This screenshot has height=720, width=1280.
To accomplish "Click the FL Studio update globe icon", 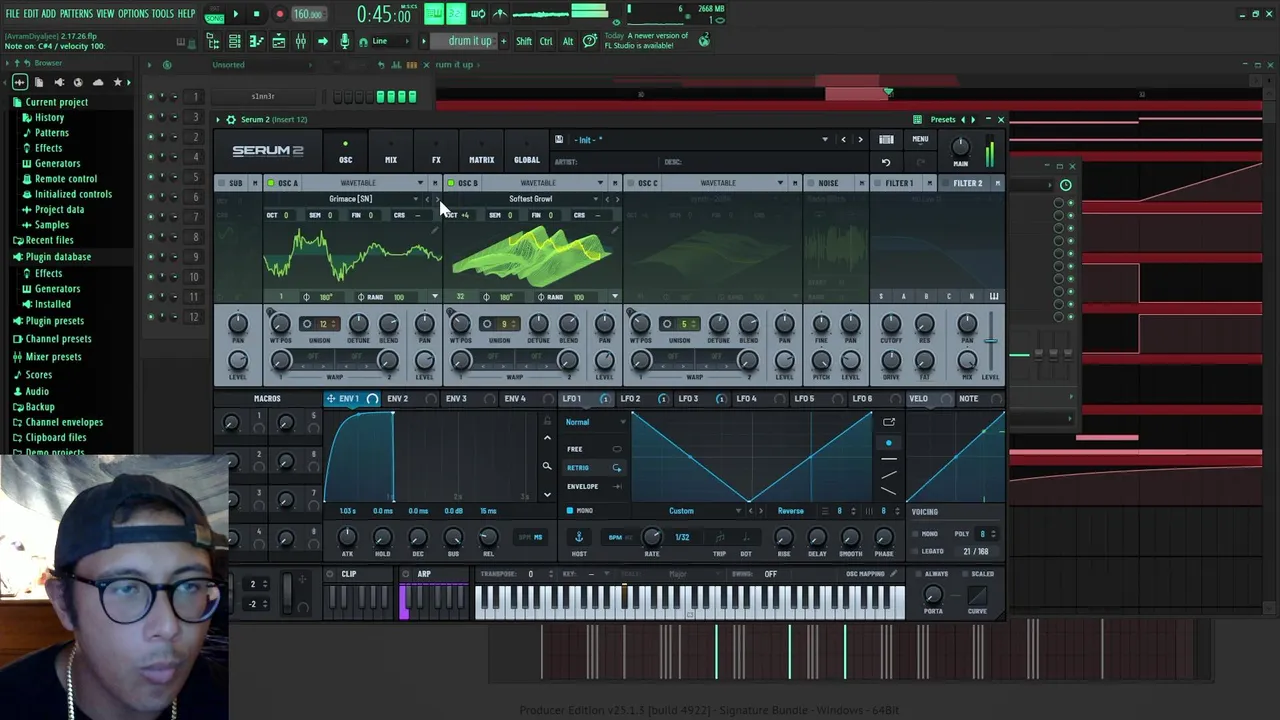I will coord(704,40).
